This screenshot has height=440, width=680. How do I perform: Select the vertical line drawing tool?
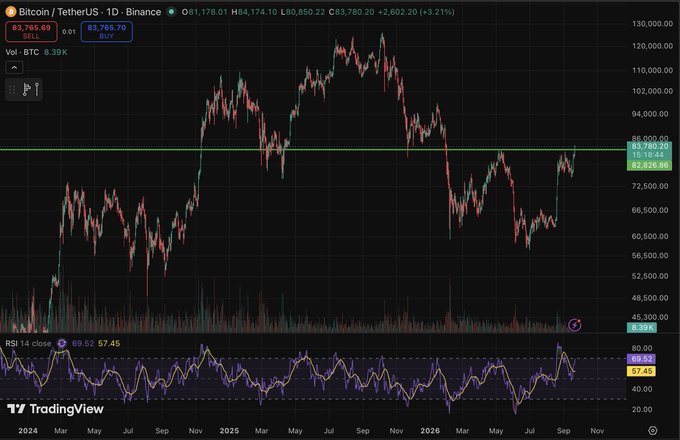coord(37,89)
